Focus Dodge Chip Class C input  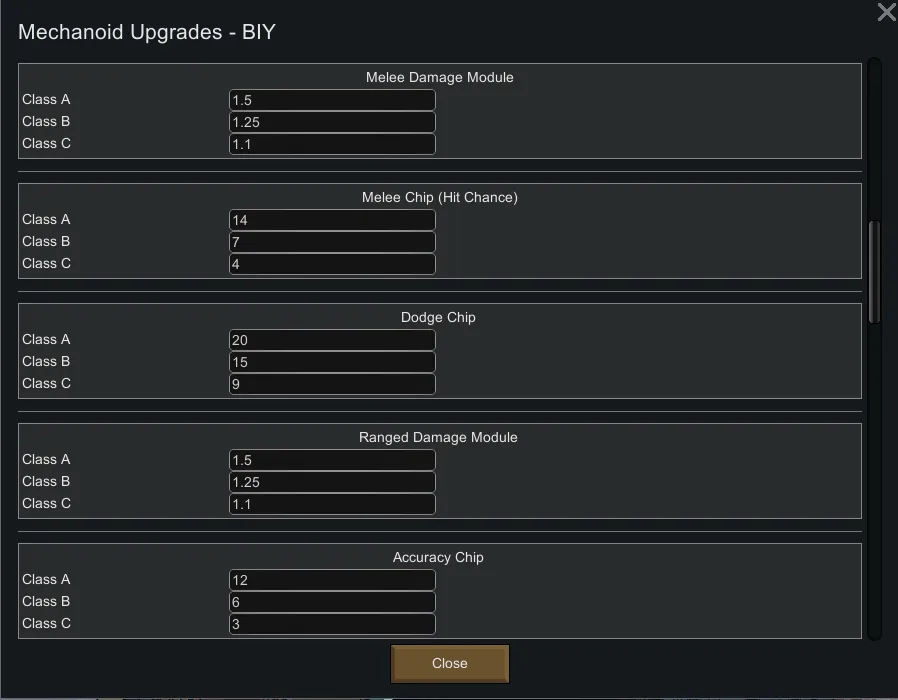pyautogui.click(x=332, y=384)
